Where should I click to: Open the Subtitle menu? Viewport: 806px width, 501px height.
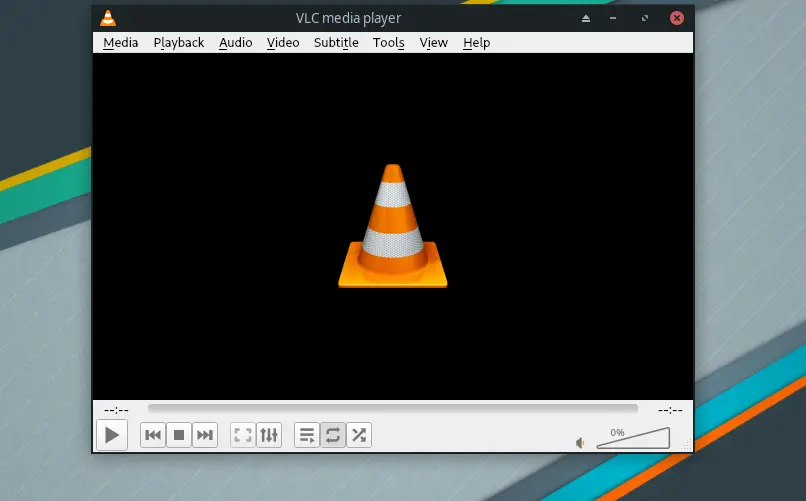(336, 43)
